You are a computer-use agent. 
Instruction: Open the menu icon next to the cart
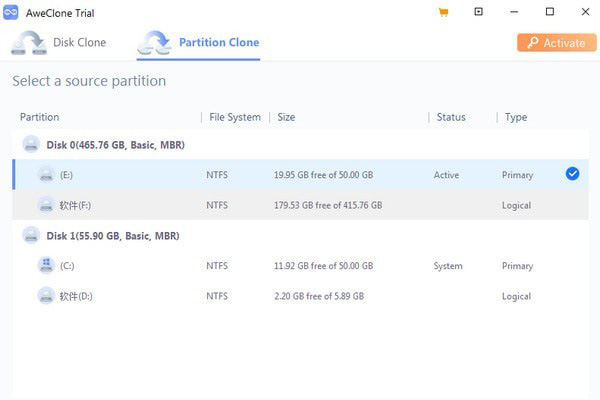[478, 12]
